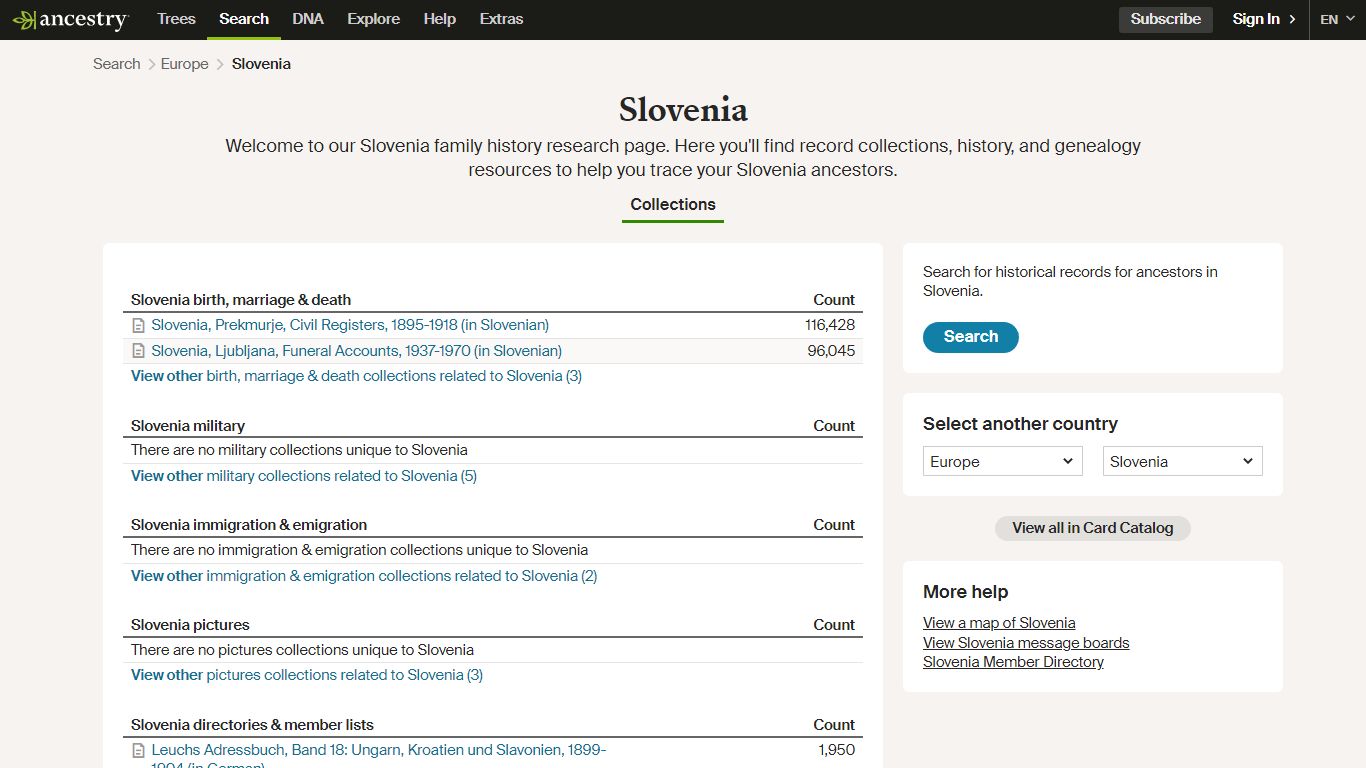View other immigration & emigration collections
Viewport: 1366px width, 768px height.
click(364, 576)
